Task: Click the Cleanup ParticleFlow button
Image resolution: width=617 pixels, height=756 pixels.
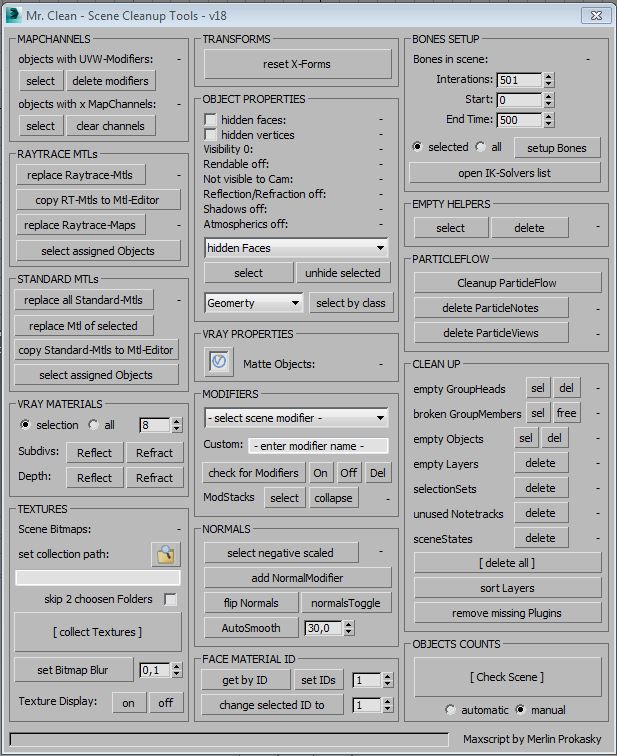Action: 505,283
